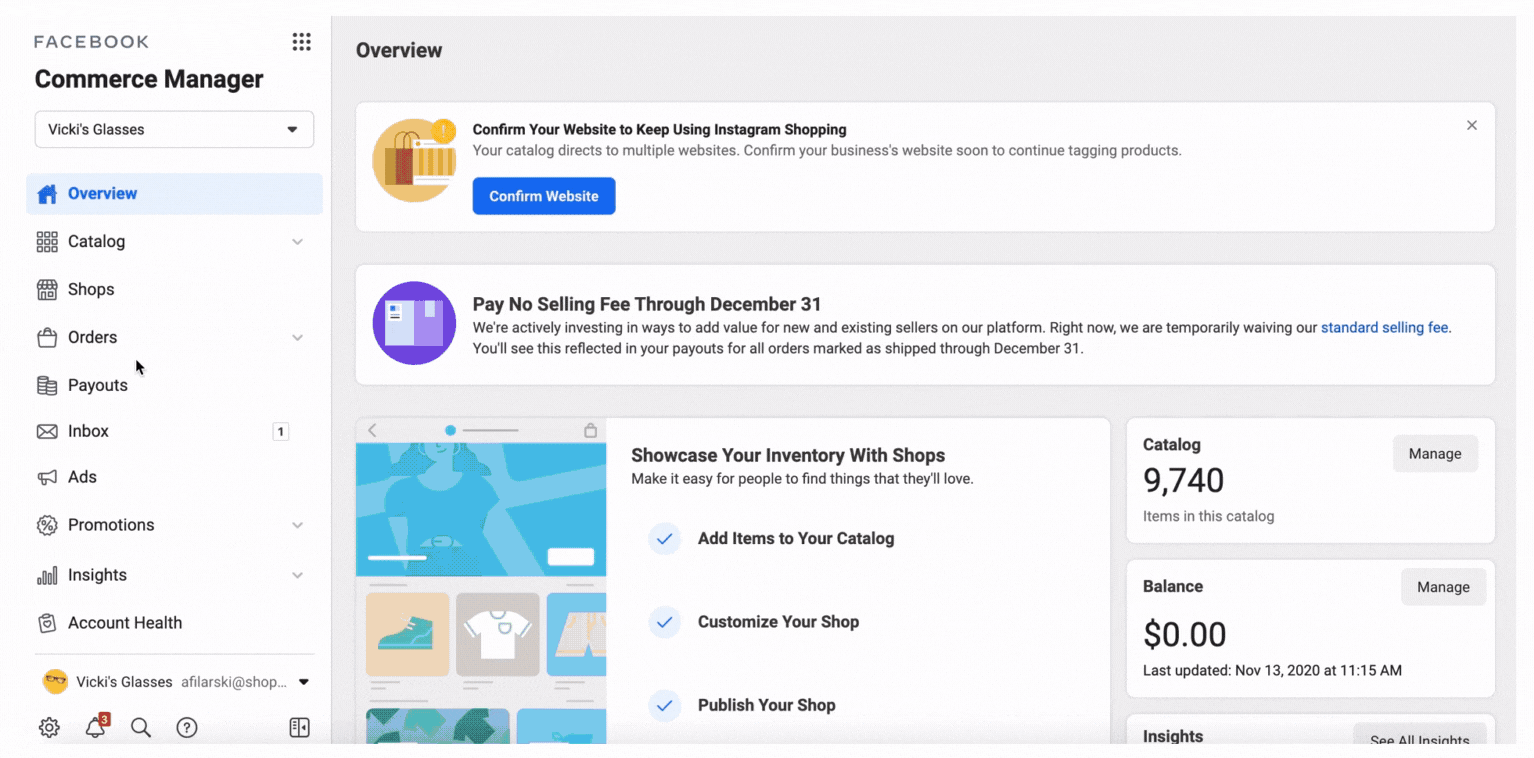Click Vicki's Glasses profile avatar
Viewport: 1534px width, 758px height.
(x=55, y=682)
